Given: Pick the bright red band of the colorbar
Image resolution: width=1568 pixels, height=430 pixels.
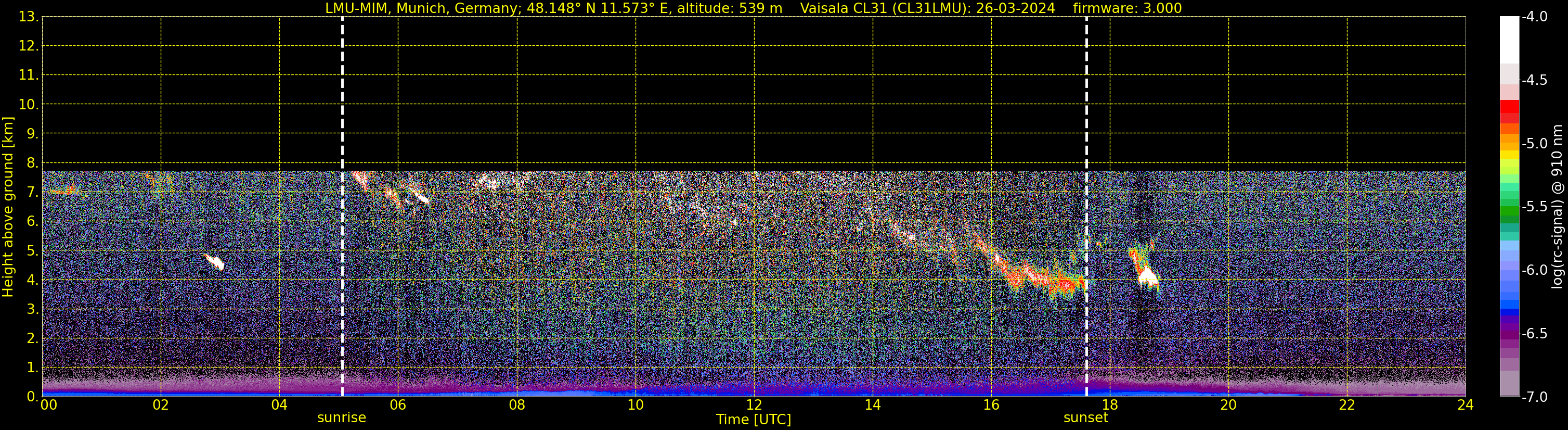Looking at the screenshot, I should tap(1510, 107).
